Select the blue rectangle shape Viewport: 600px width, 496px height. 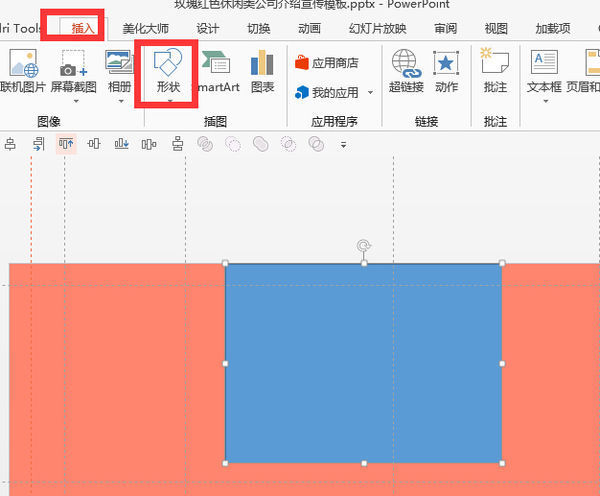[364, 363]
